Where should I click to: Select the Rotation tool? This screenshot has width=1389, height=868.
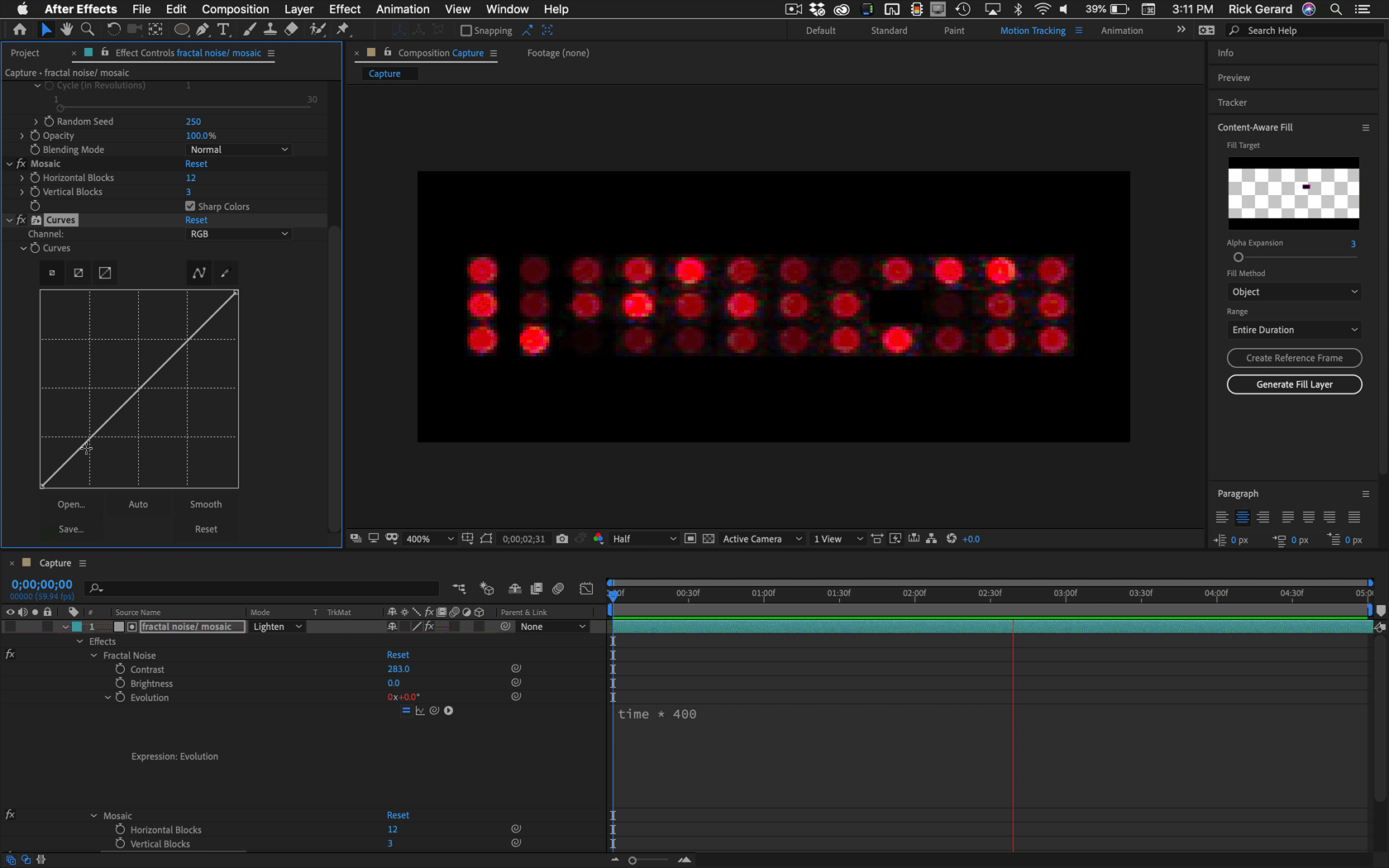pos(113,30)
